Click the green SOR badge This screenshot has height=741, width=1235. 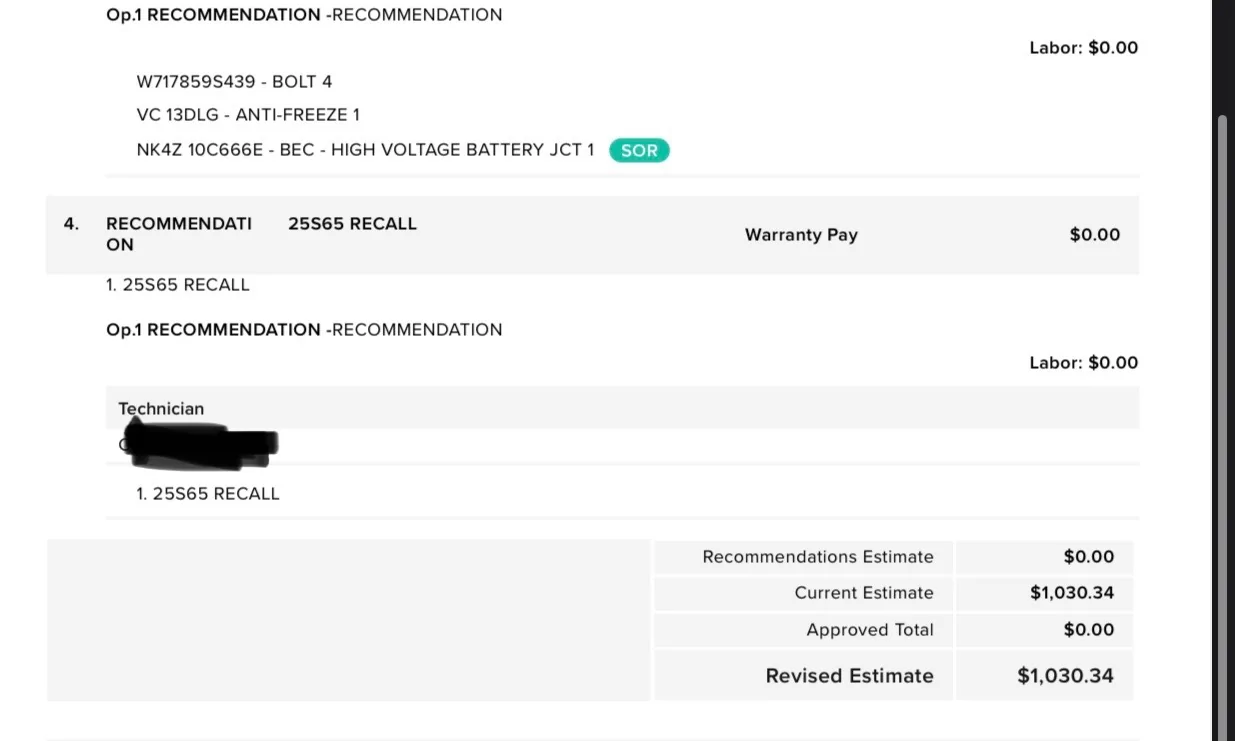[x=639, y=150]
